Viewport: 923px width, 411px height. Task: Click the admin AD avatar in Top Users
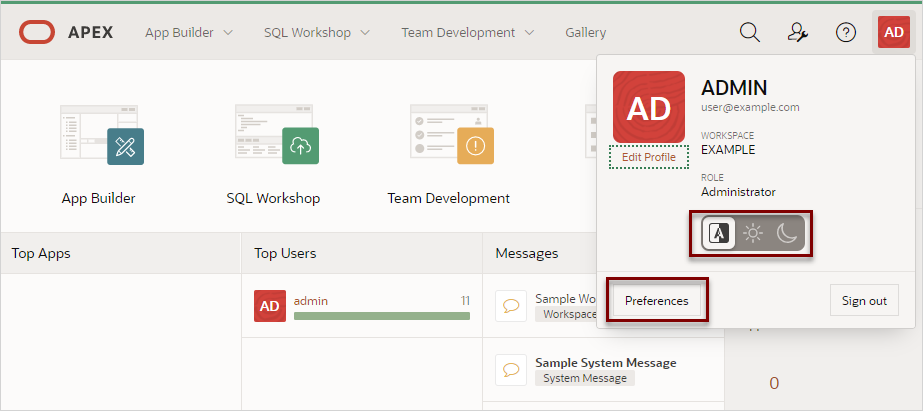[270, 306]
